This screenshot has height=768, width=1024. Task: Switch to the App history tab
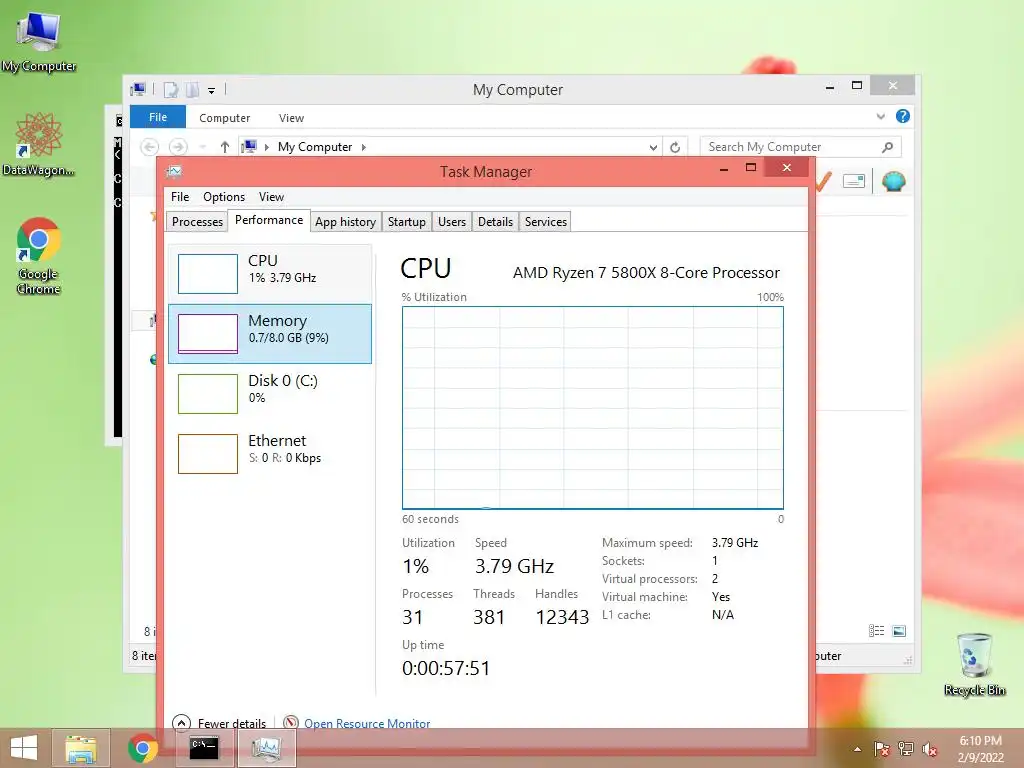pyautogui.click(x=345, y=221)
